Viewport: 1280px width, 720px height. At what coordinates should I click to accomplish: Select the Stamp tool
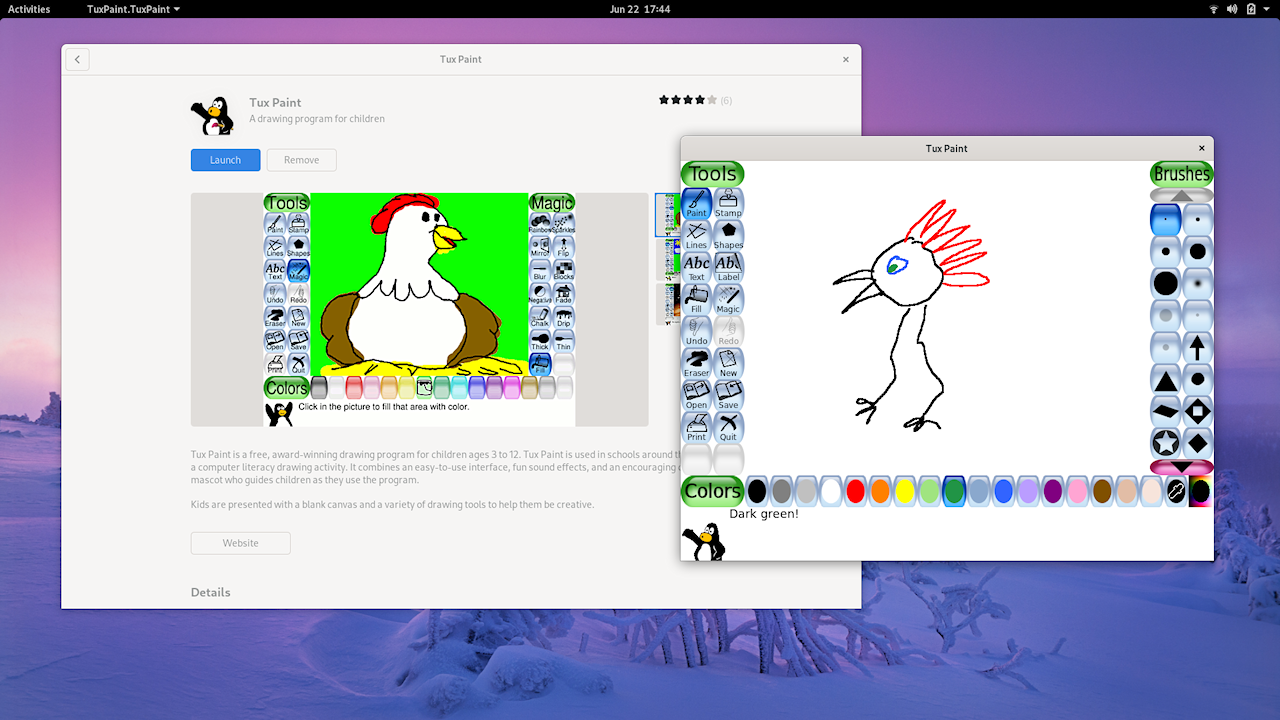pyautogui.click(x=728, y=203)
